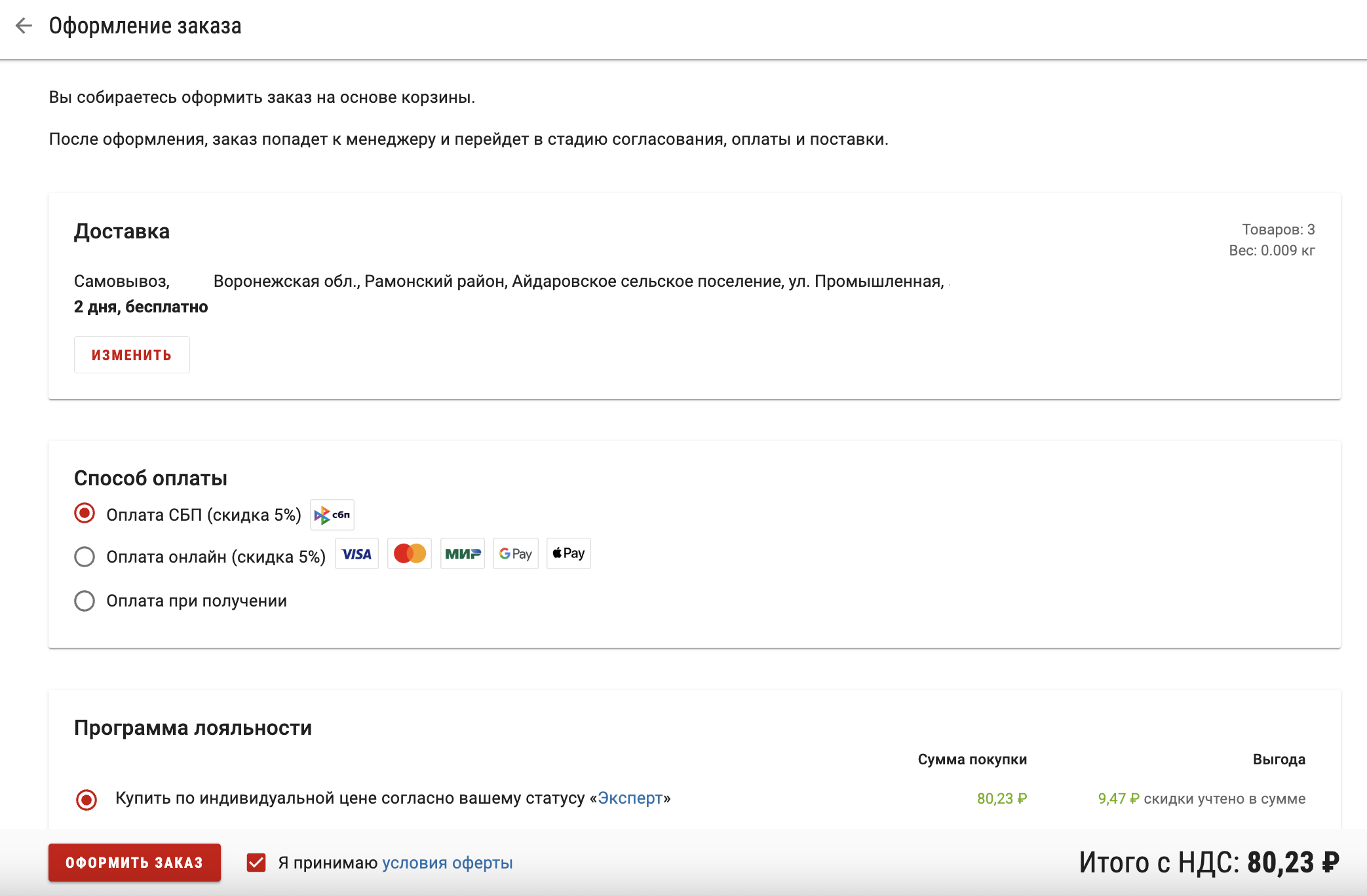Click the МИР card logo
This screenshot has height=896, width=1367.
pos(463,554)
